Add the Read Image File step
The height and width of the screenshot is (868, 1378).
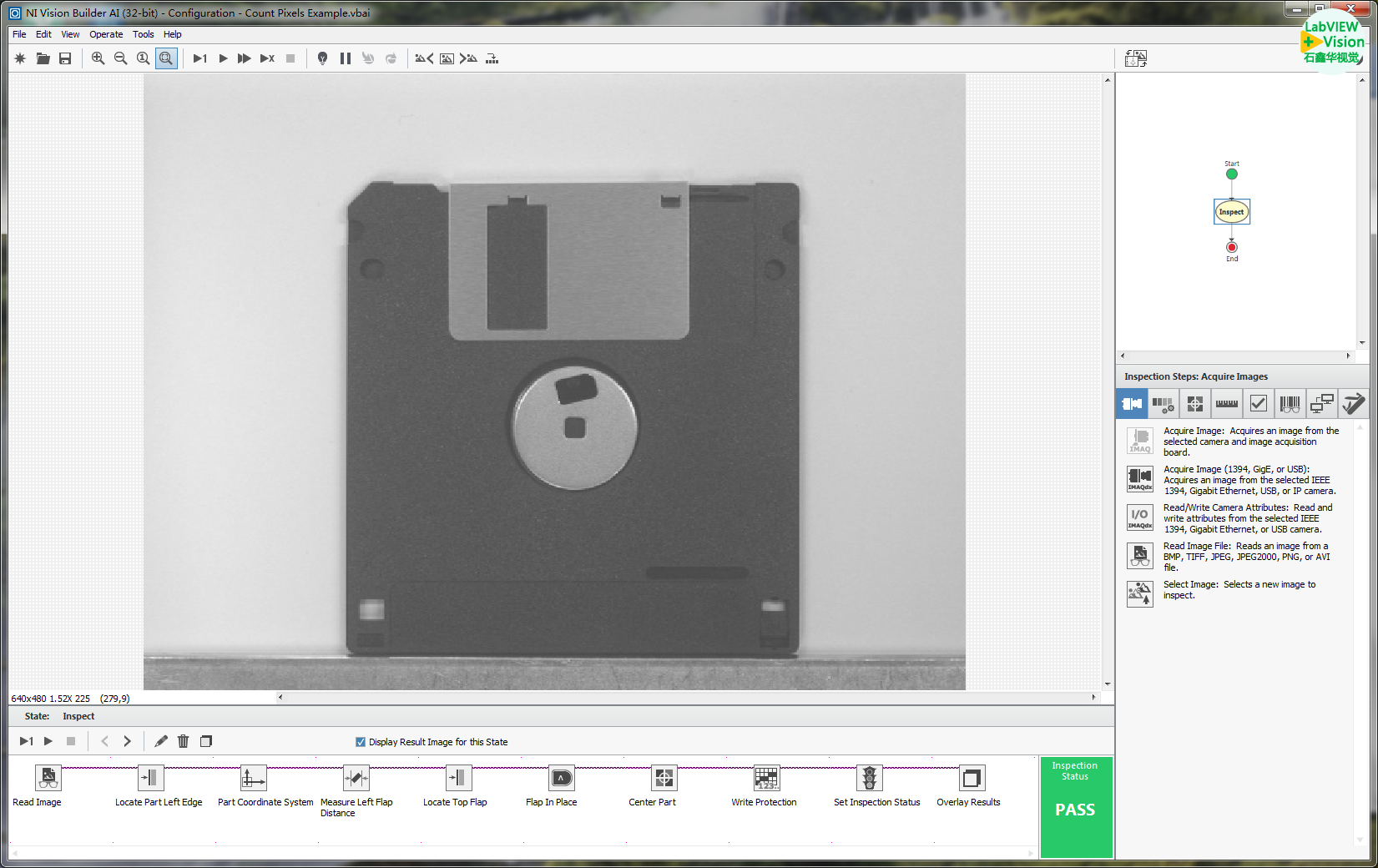(1140, 556)
